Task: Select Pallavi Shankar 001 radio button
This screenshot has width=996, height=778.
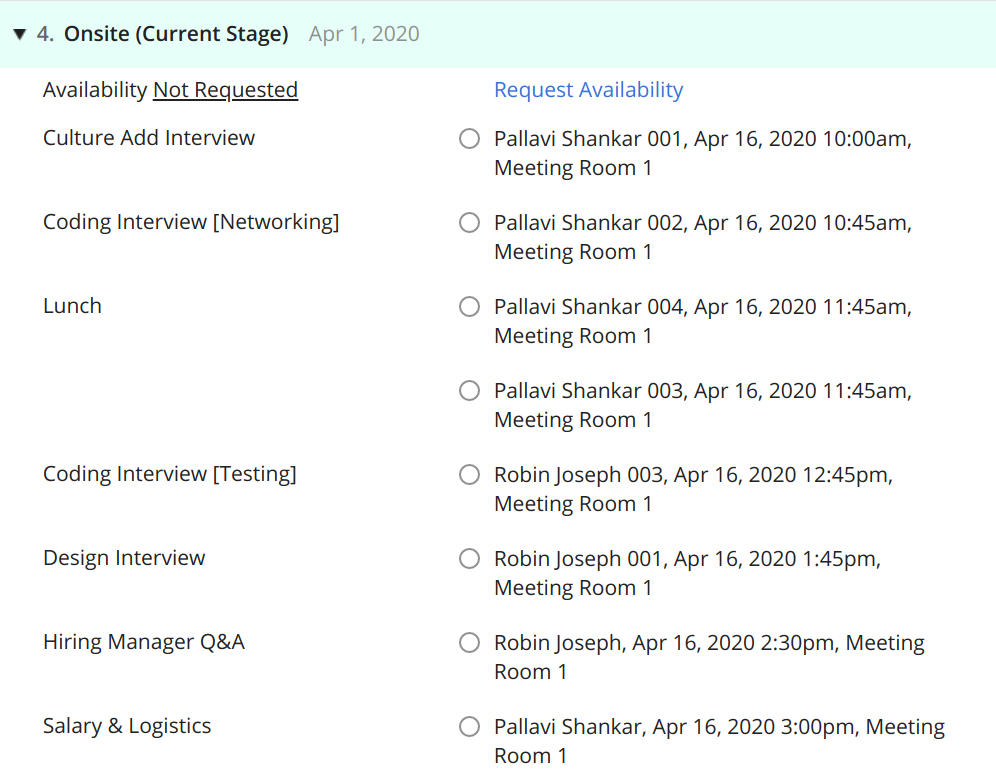Action: coord(469,138)
